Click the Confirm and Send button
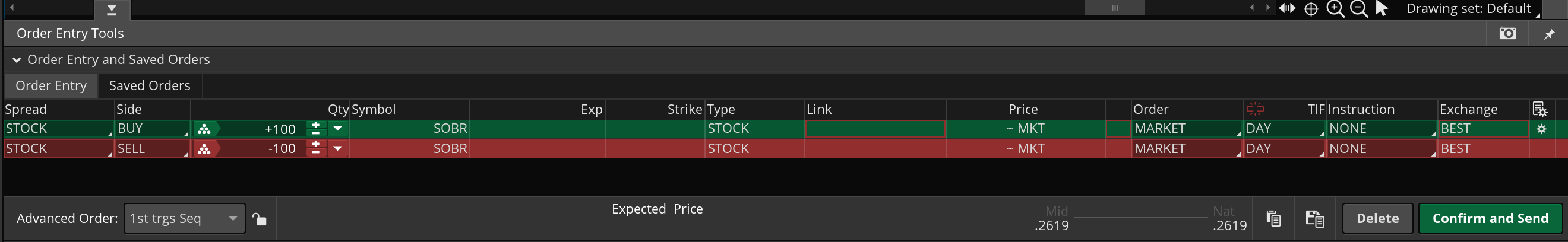Viewport: 1568px width, 242px height. click(1490, 218)
